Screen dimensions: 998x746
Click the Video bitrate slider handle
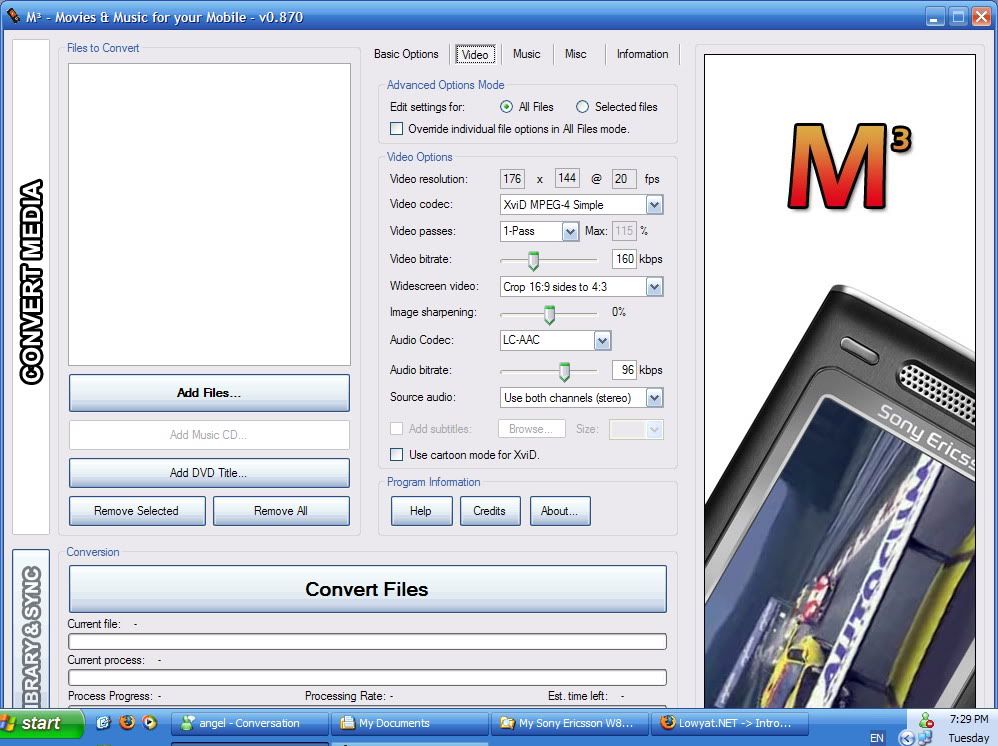click(x=533, y=260)
